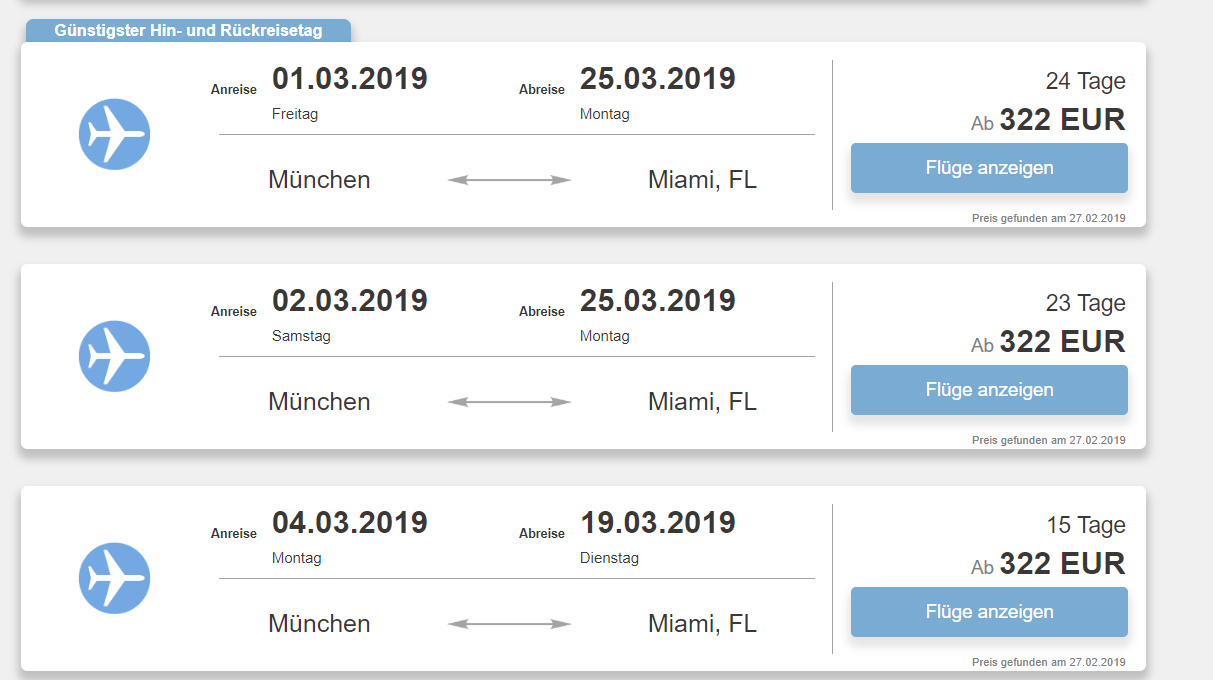Click departure date 19.03.2019
This screenshot has width=1213, height=680.
pos(657,523)
